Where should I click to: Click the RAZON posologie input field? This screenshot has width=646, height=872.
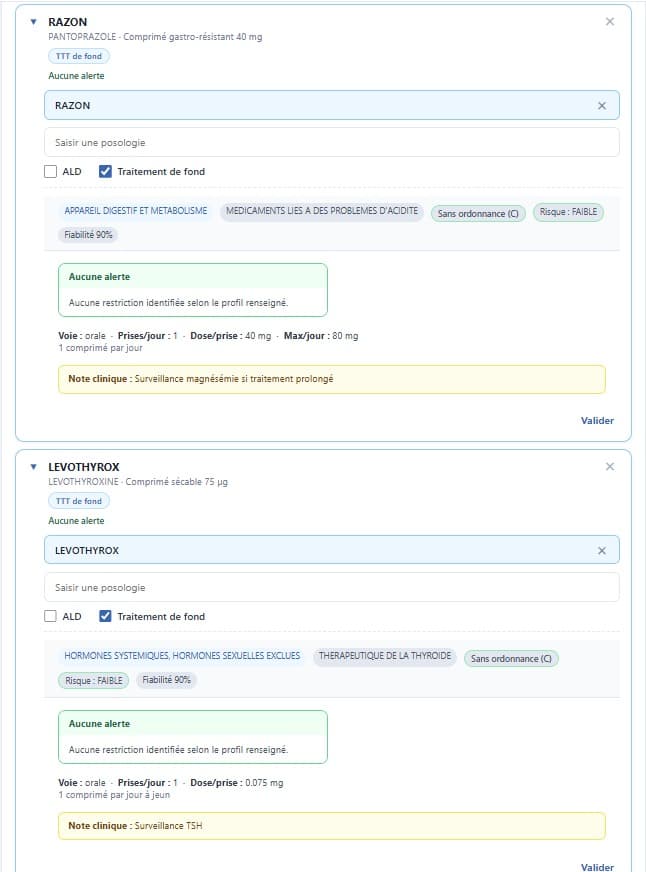(332, 142)
